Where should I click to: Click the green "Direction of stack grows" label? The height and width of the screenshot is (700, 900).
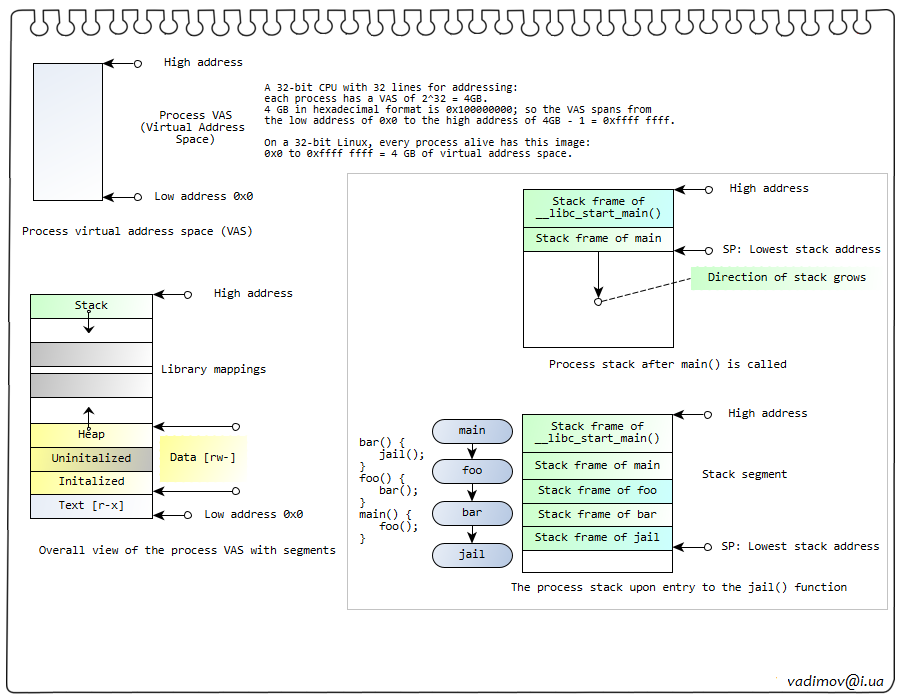click(x=787, y=277)
